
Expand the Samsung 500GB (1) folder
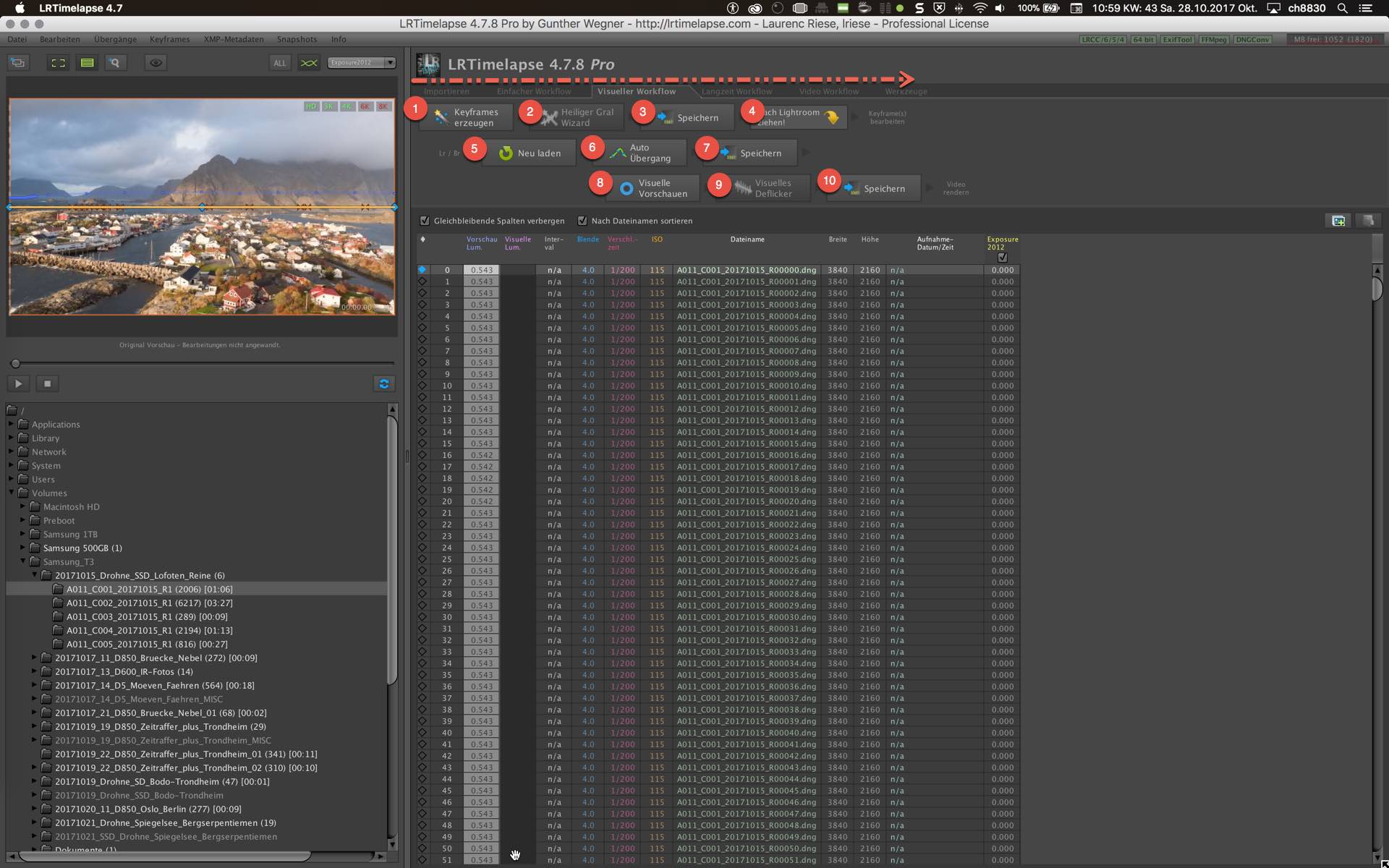coord(23,548)
